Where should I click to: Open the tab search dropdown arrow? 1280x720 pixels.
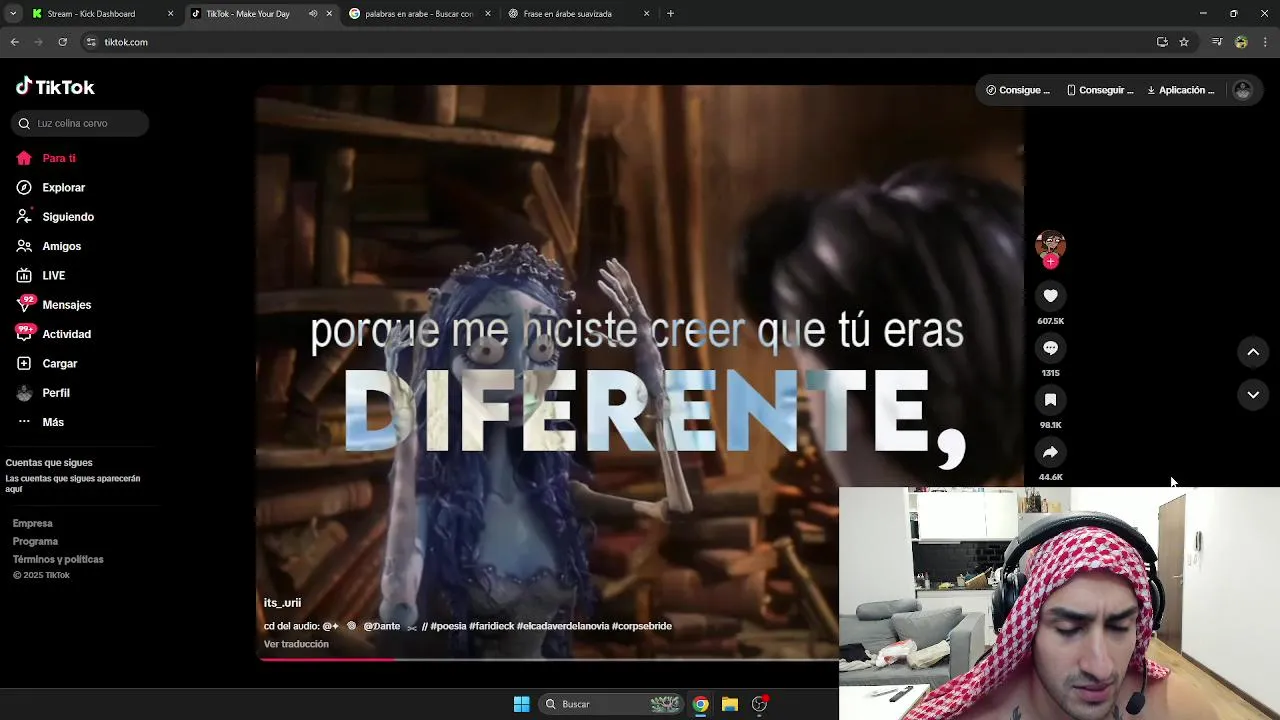(x=12, y=14)
